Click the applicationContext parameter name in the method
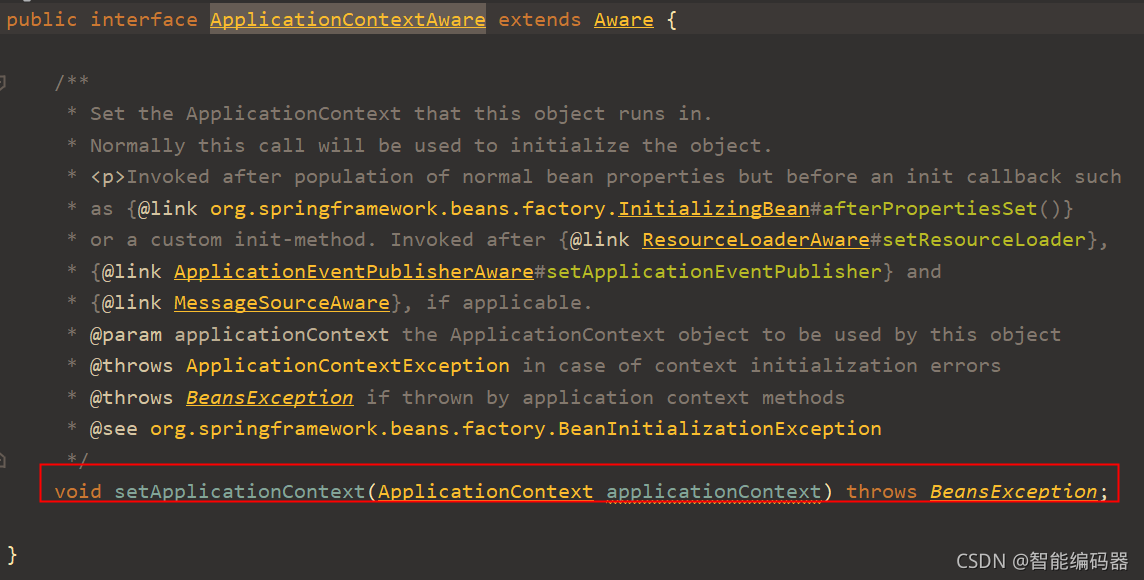 [714, 492]
